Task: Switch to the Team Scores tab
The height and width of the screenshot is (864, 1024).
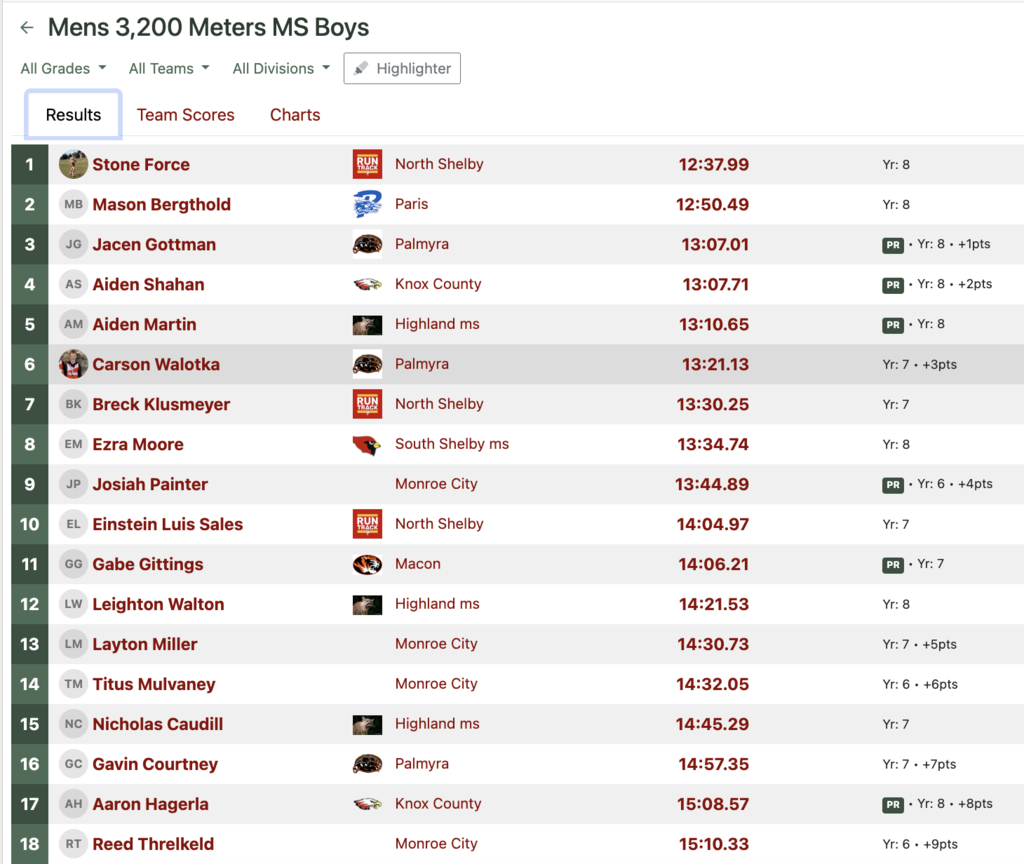Action: [x=185, y=115]
